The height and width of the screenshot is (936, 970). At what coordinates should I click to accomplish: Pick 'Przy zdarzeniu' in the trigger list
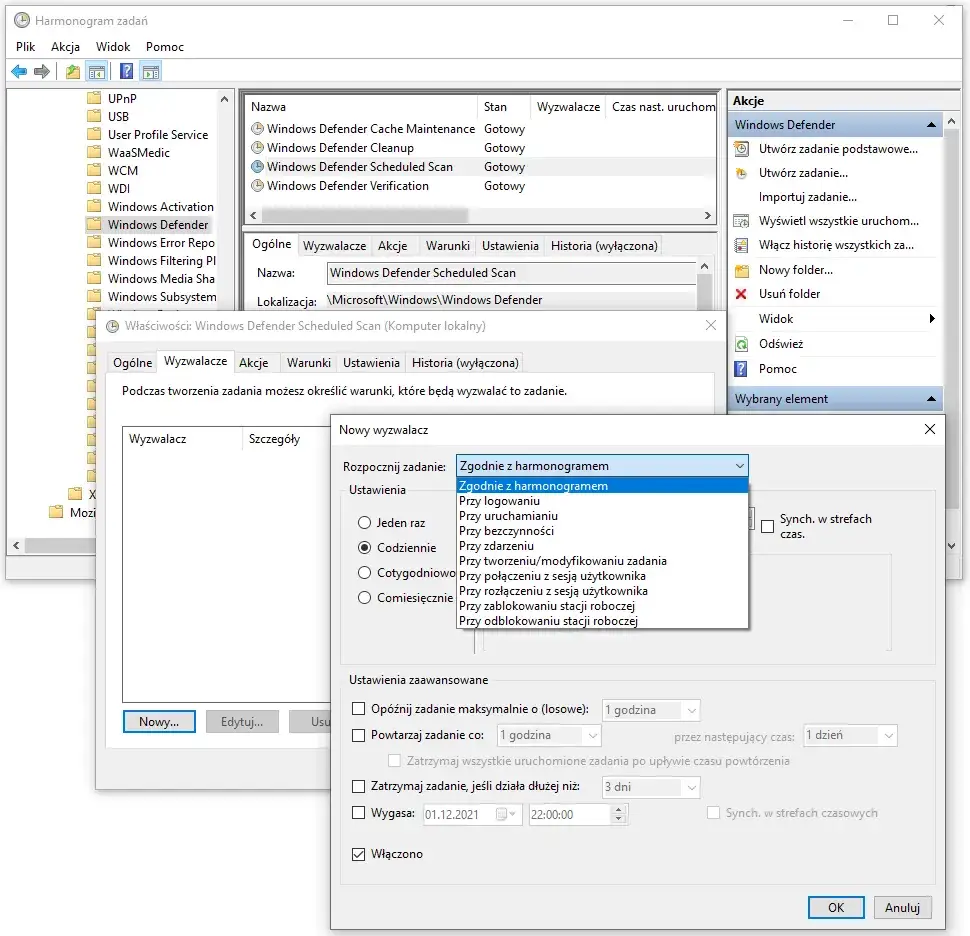[496, 546]
